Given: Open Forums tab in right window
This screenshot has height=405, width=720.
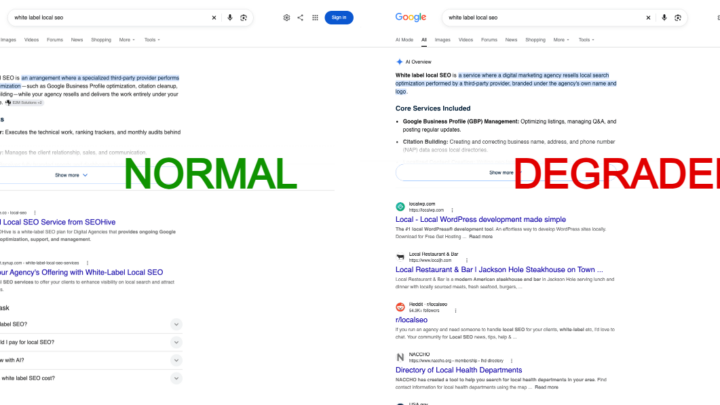Looking at the screenshot, I should (489, 40).
